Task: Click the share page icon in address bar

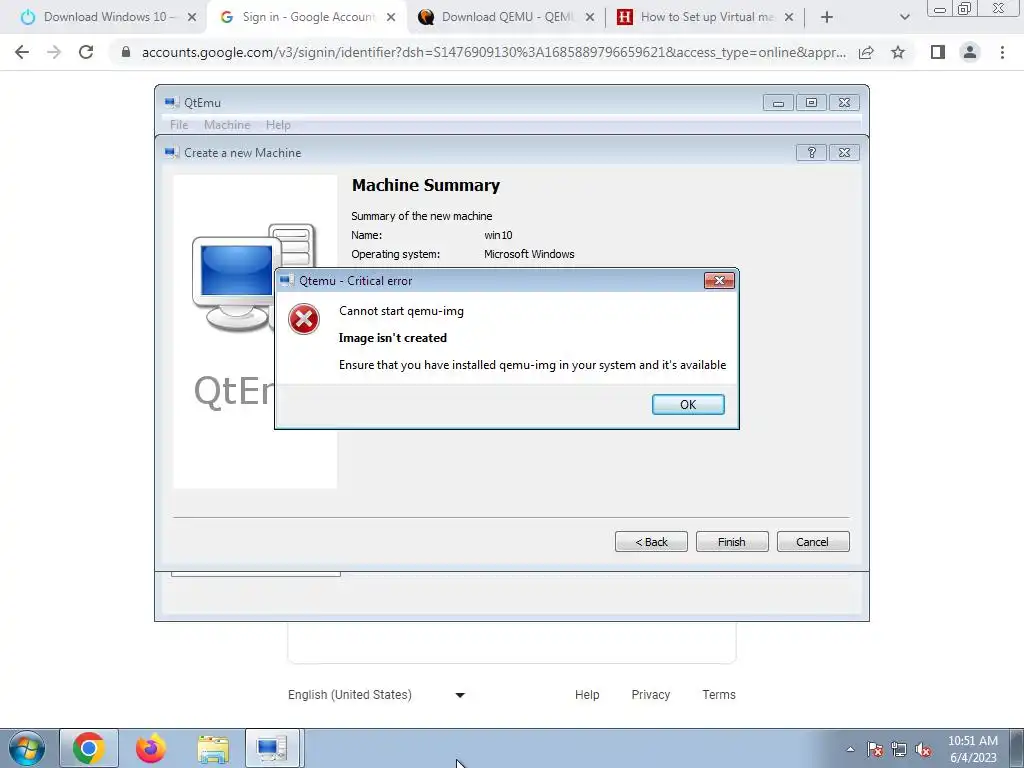Action: 866,52
